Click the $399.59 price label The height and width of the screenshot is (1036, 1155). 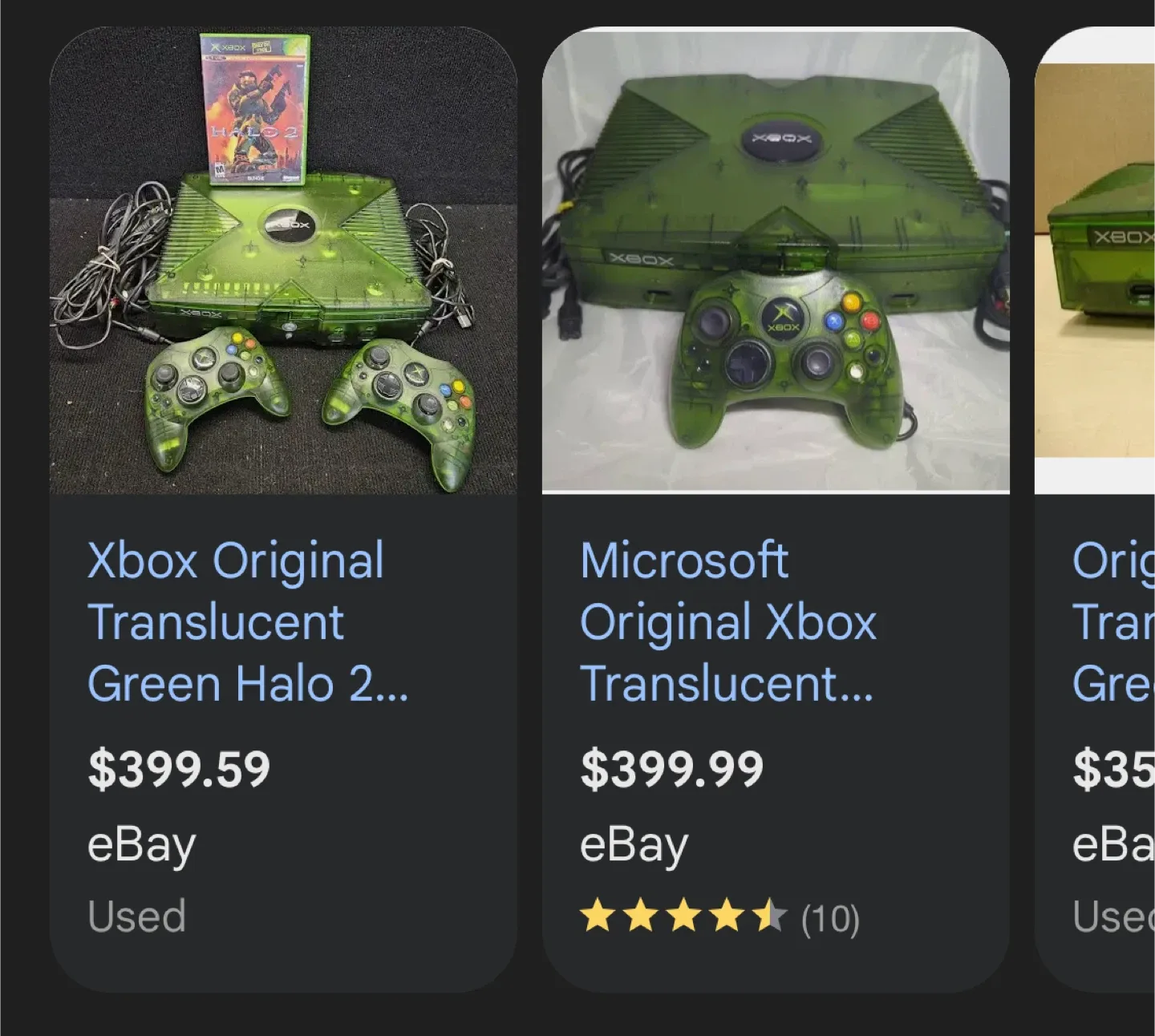coord(178,768)
